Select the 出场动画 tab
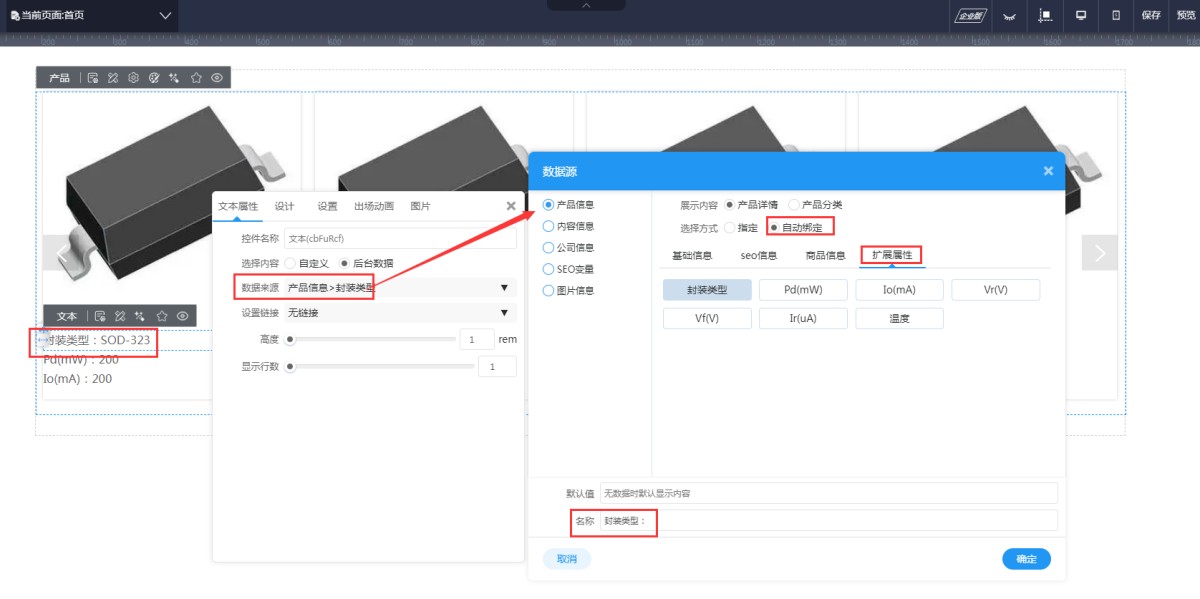This screenshot has height=599, width=1200. [x=374, y=206]
